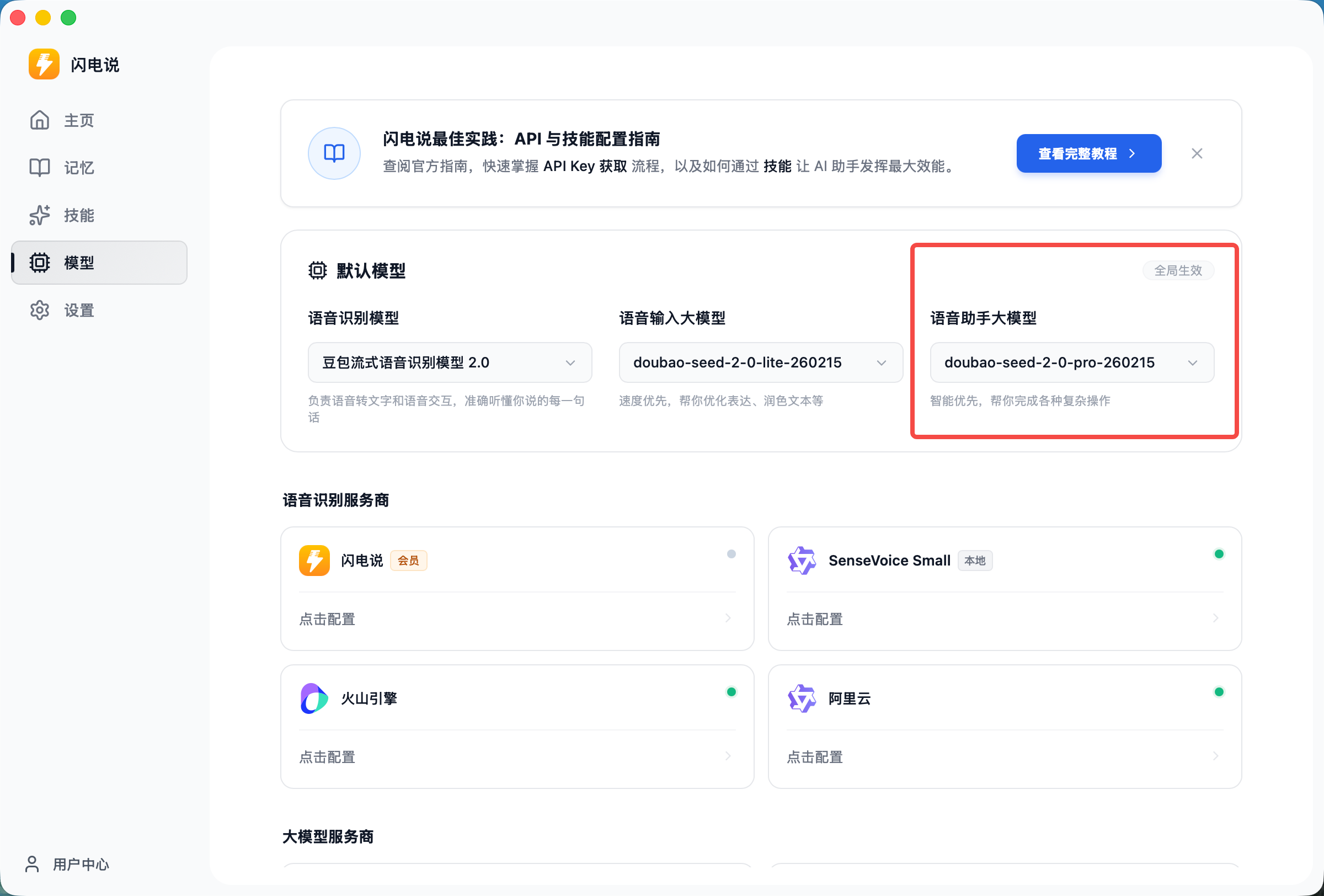Click the 闪电说 provider name text
1324x896 pixels.
[x=362, y=561]
